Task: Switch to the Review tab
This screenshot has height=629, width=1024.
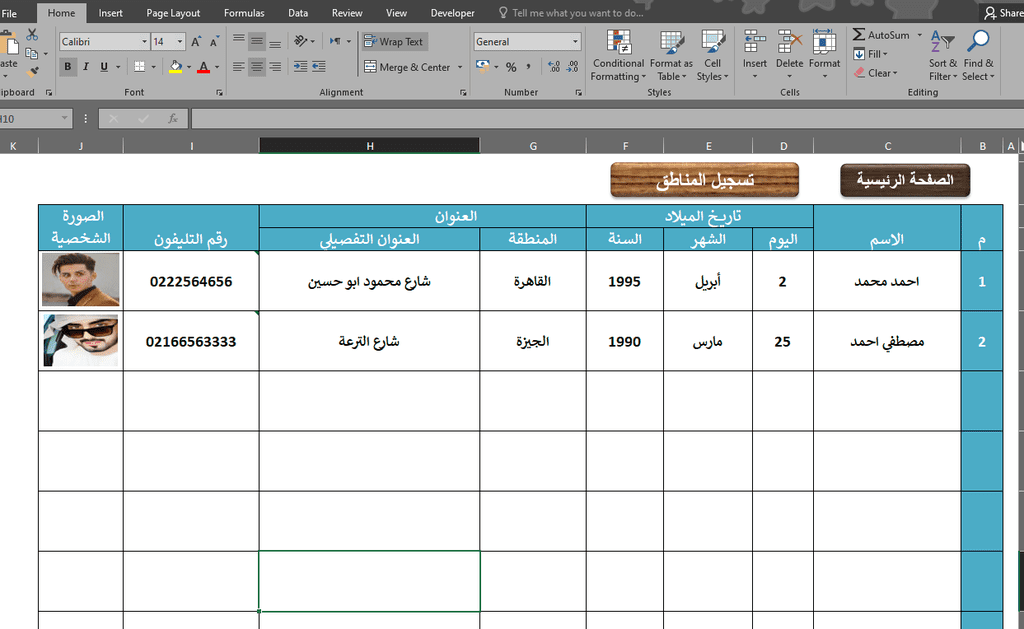Action: click(347, 13)
